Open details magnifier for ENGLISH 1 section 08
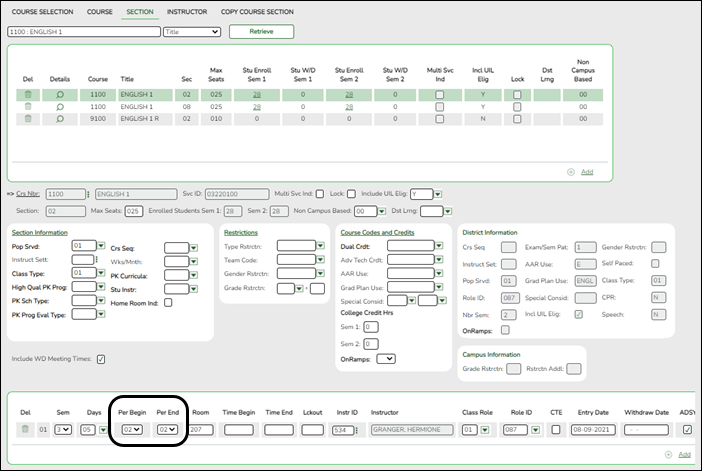The height and width of the screenshot is (471, 702). click(59, 106)
